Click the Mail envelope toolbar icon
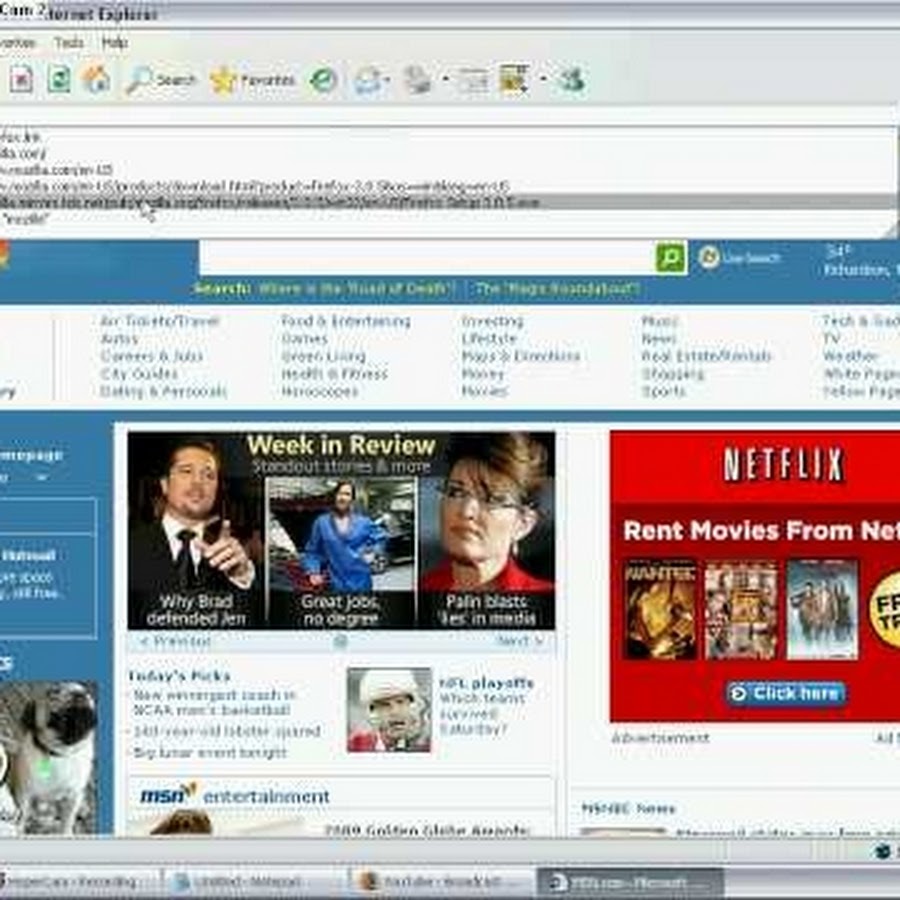 (x=369, y=80)
